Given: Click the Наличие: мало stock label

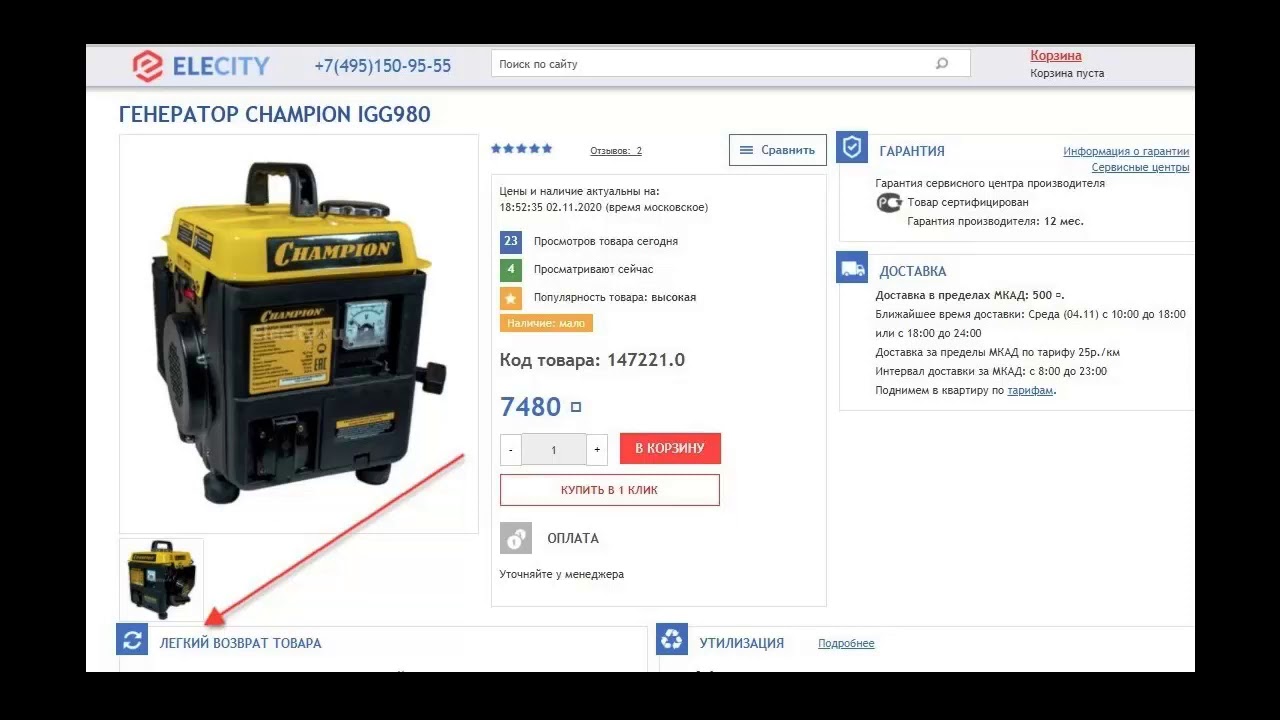Looking at the screenshot, I should pyautogui.click(x=546, y=323).
